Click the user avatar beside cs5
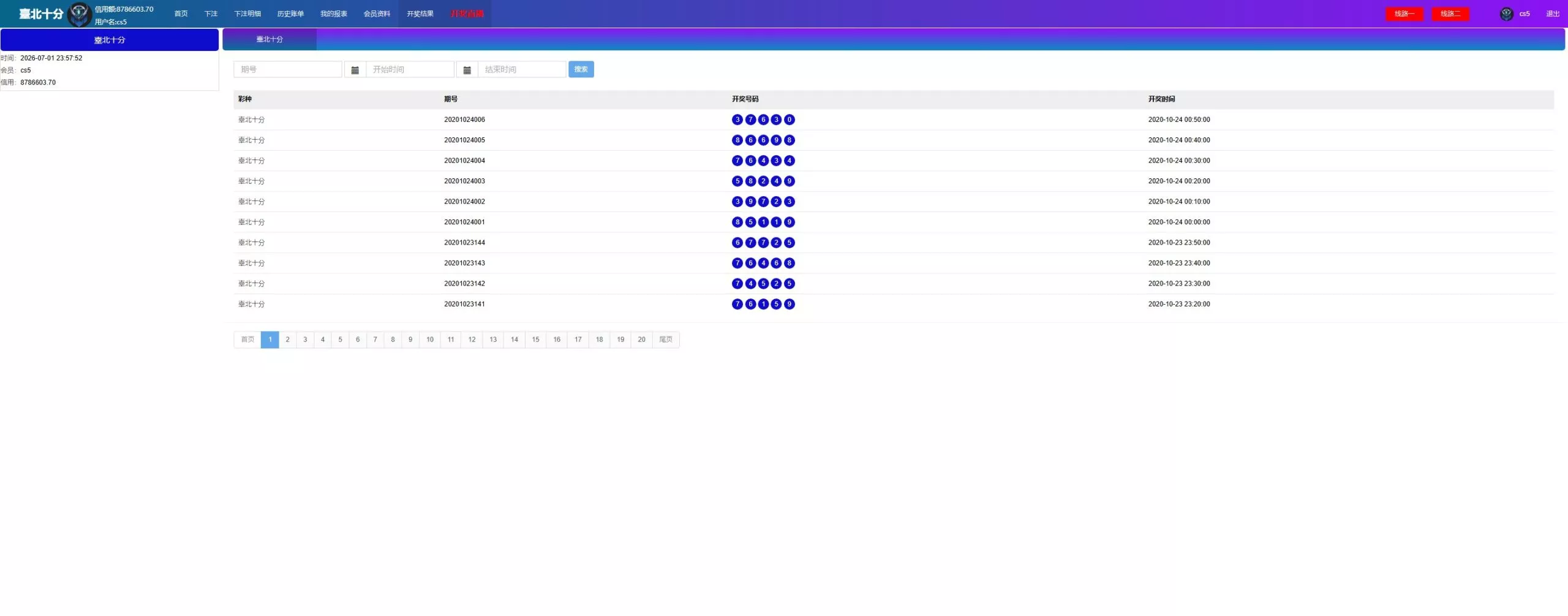1568x616 pixels. (x=1507, y=13)
